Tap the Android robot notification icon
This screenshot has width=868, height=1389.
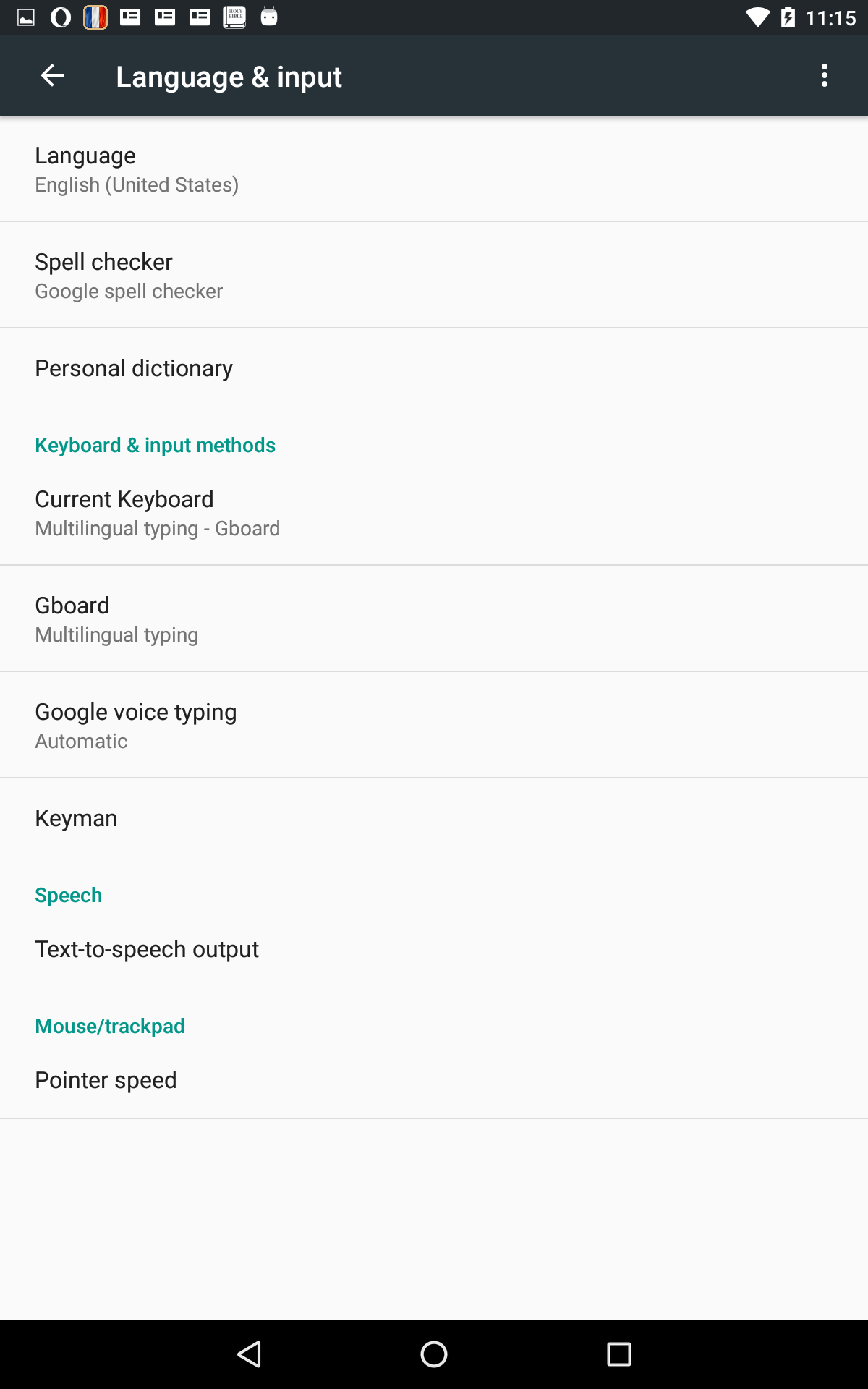269,17
